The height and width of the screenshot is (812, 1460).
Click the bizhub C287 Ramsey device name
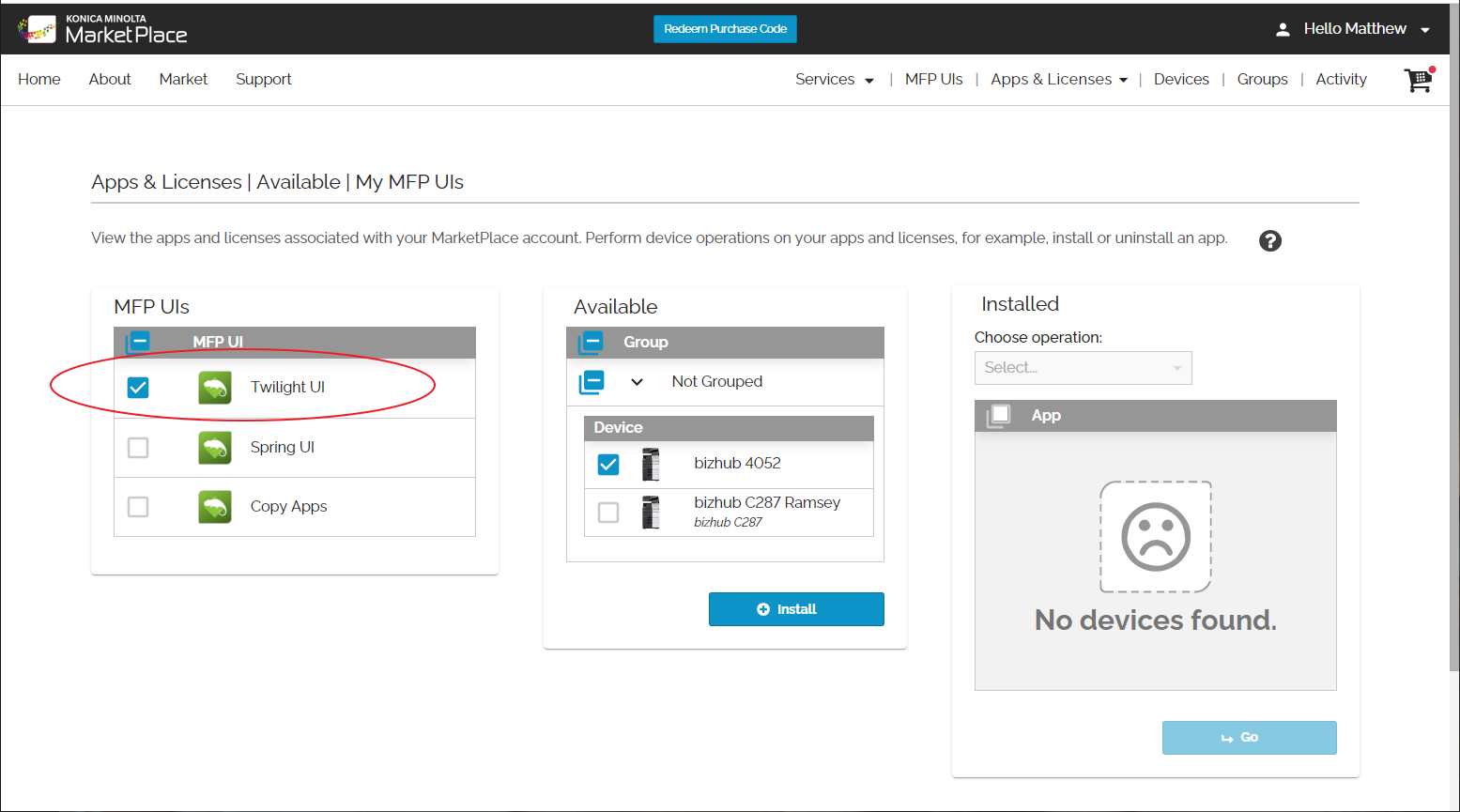click(x=767, y=503)
